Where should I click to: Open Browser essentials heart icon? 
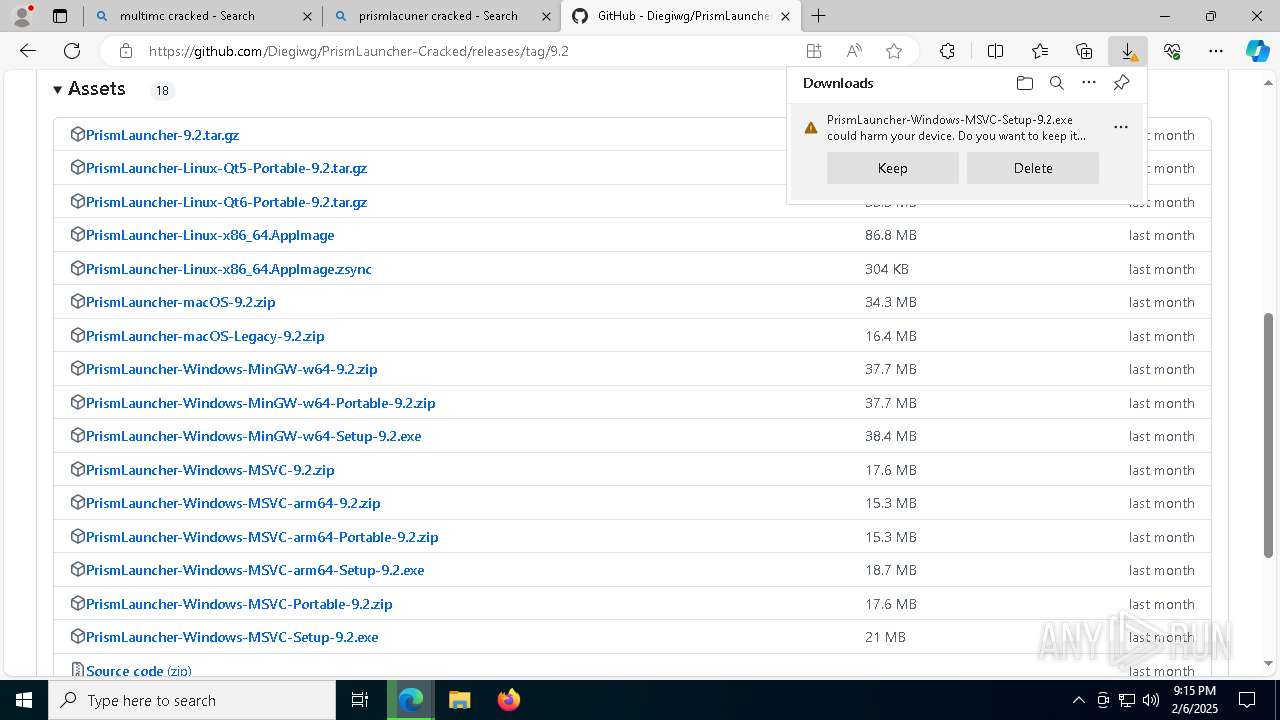click(1172, 51)
